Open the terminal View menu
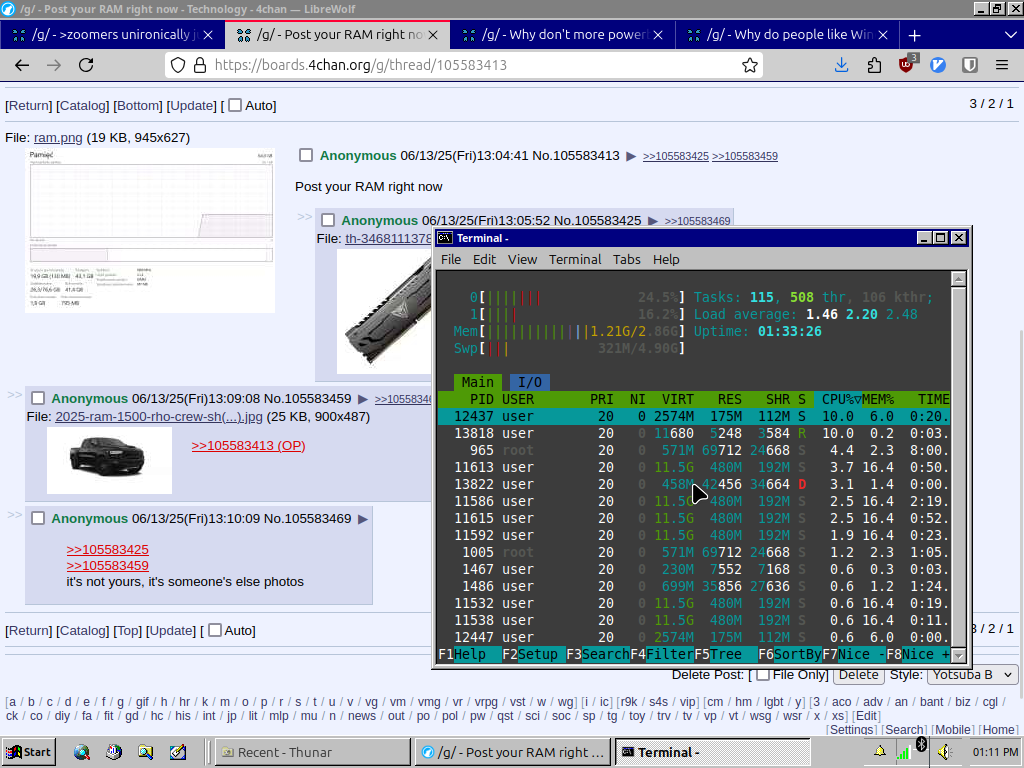Viewport: 1024px width, 768px height. 522,259
